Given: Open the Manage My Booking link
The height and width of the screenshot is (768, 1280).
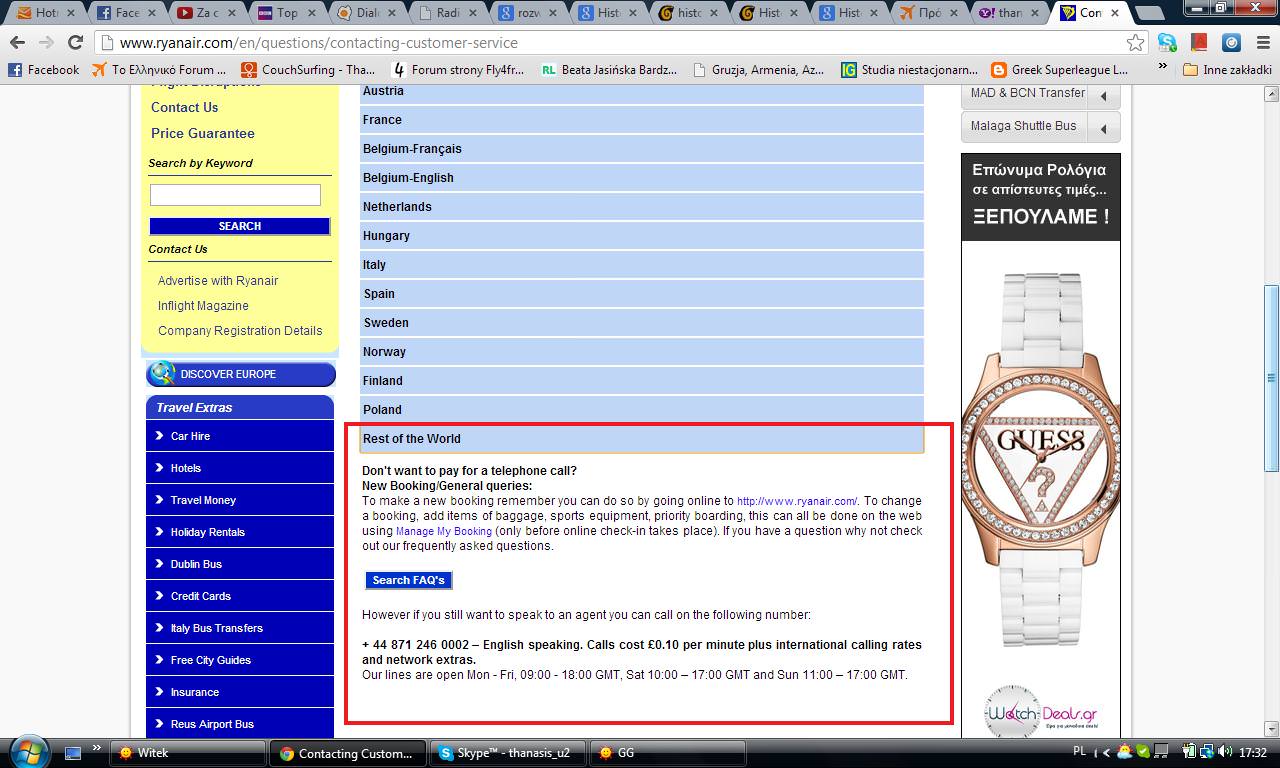Looking at the screenshot, I should point(444,531).
